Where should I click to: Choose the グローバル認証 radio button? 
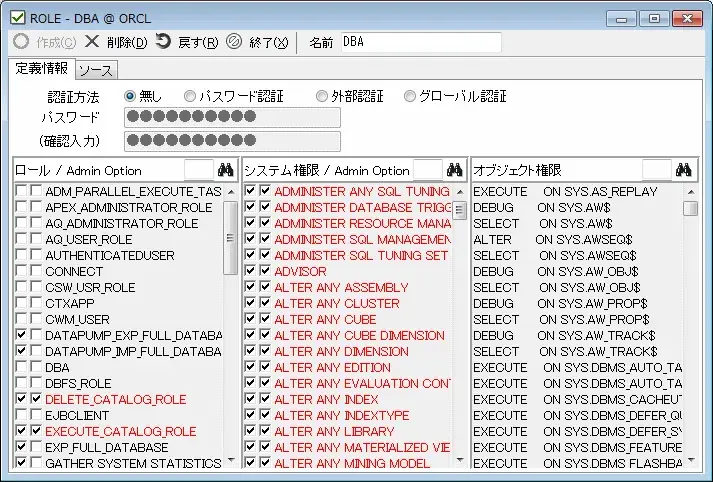[x=410, y=97]
